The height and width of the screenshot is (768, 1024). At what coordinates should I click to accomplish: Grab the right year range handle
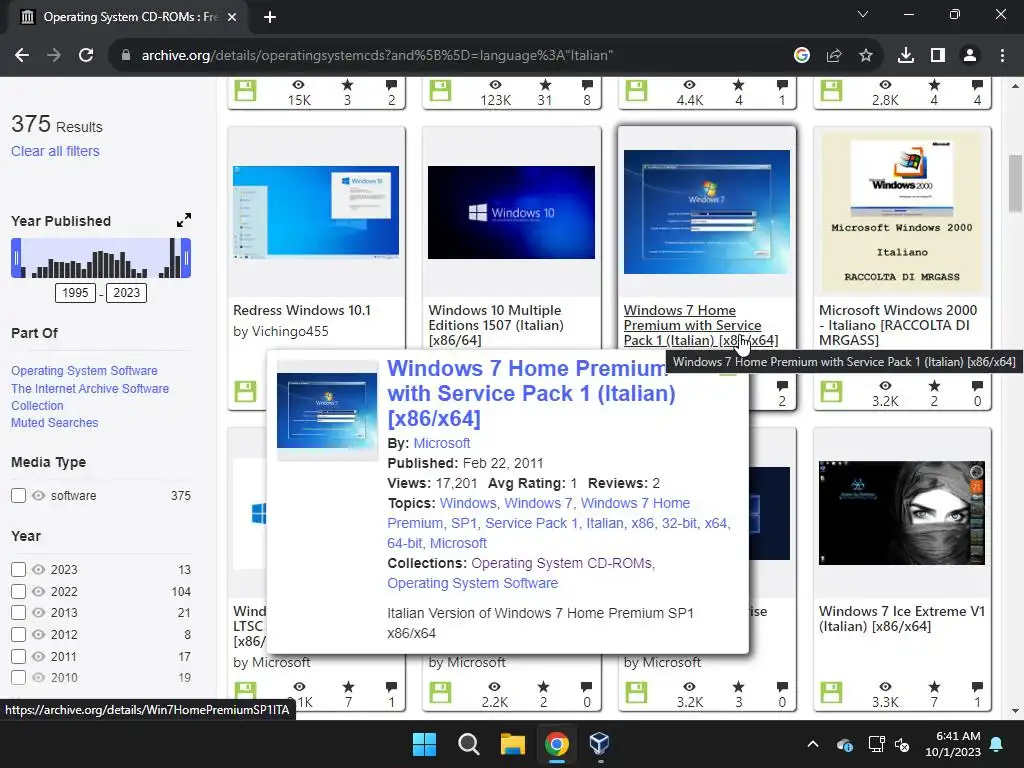click(x=186, y=258)
